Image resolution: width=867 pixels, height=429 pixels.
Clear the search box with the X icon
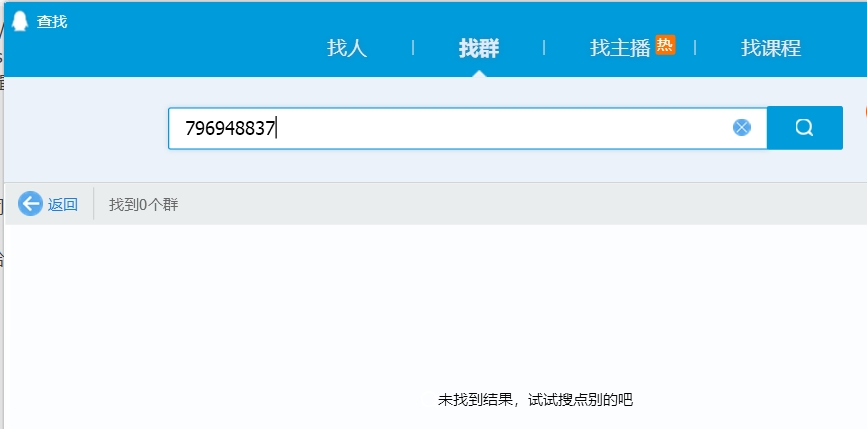pyautogui.click(x=741, y=128)
